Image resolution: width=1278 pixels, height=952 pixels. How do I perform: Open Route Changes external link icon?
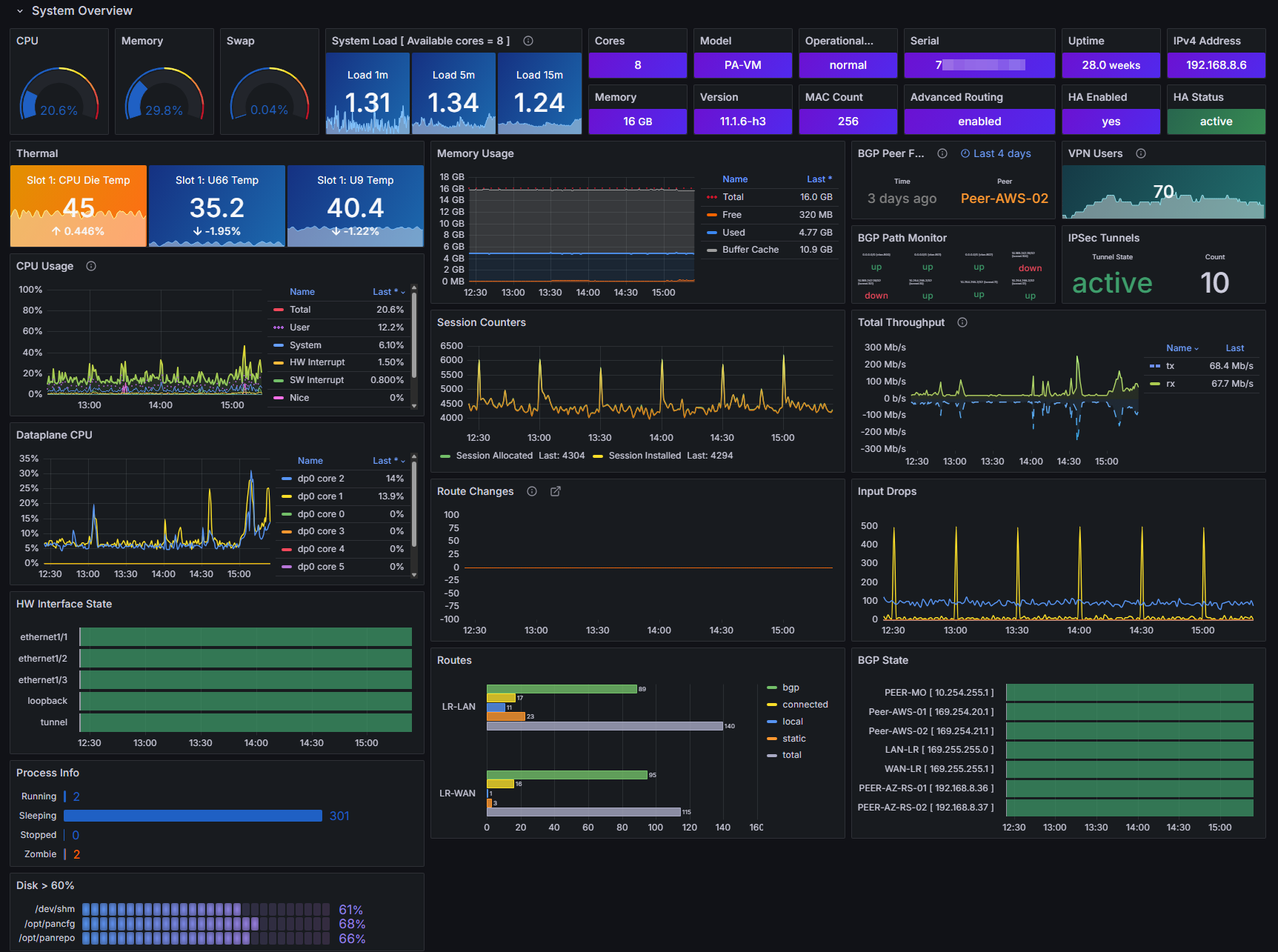coord(556,491)
